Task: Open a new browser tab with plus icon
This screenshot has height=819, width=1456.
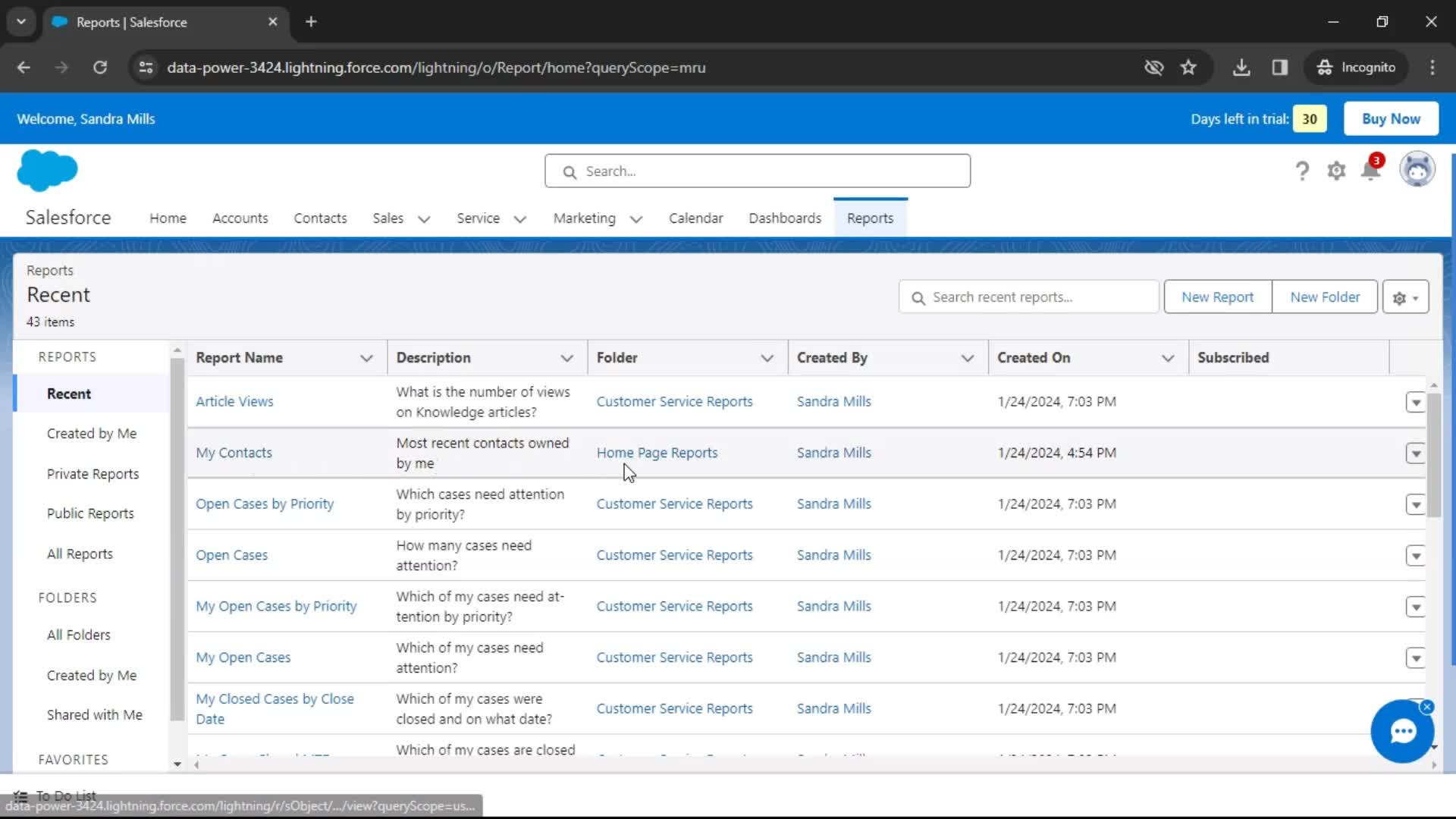Action: (311, 22)
